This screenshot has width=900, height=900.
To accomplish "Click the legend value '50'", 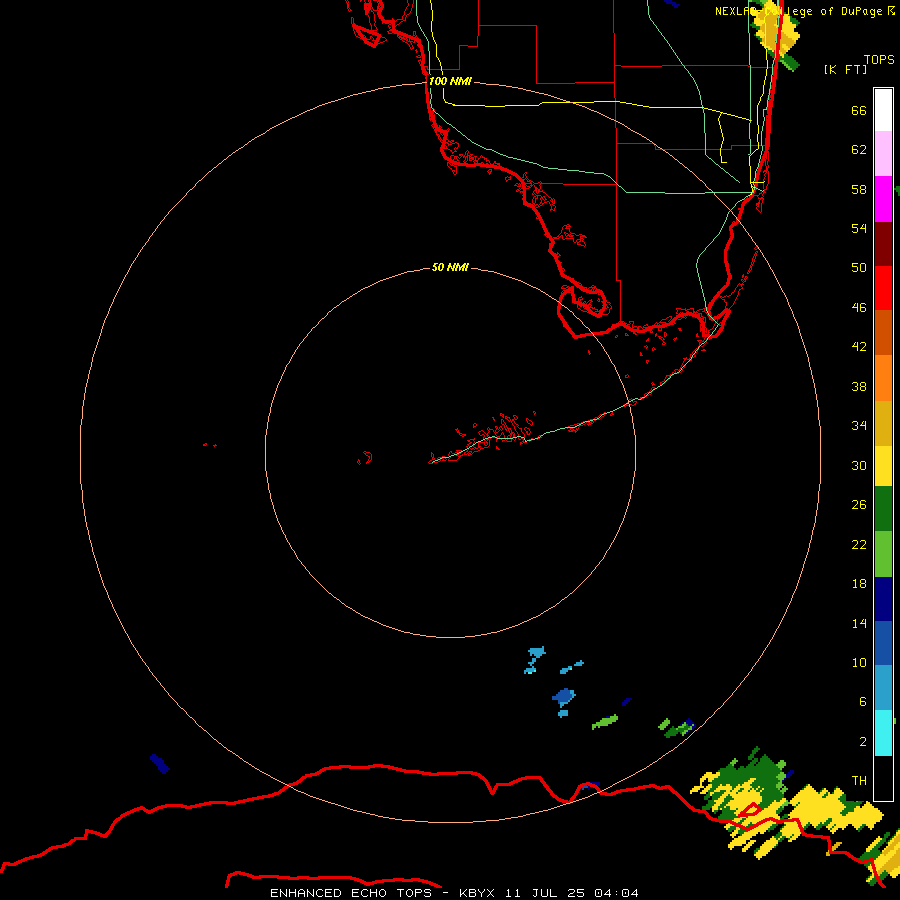I will (x=859, y=267).
